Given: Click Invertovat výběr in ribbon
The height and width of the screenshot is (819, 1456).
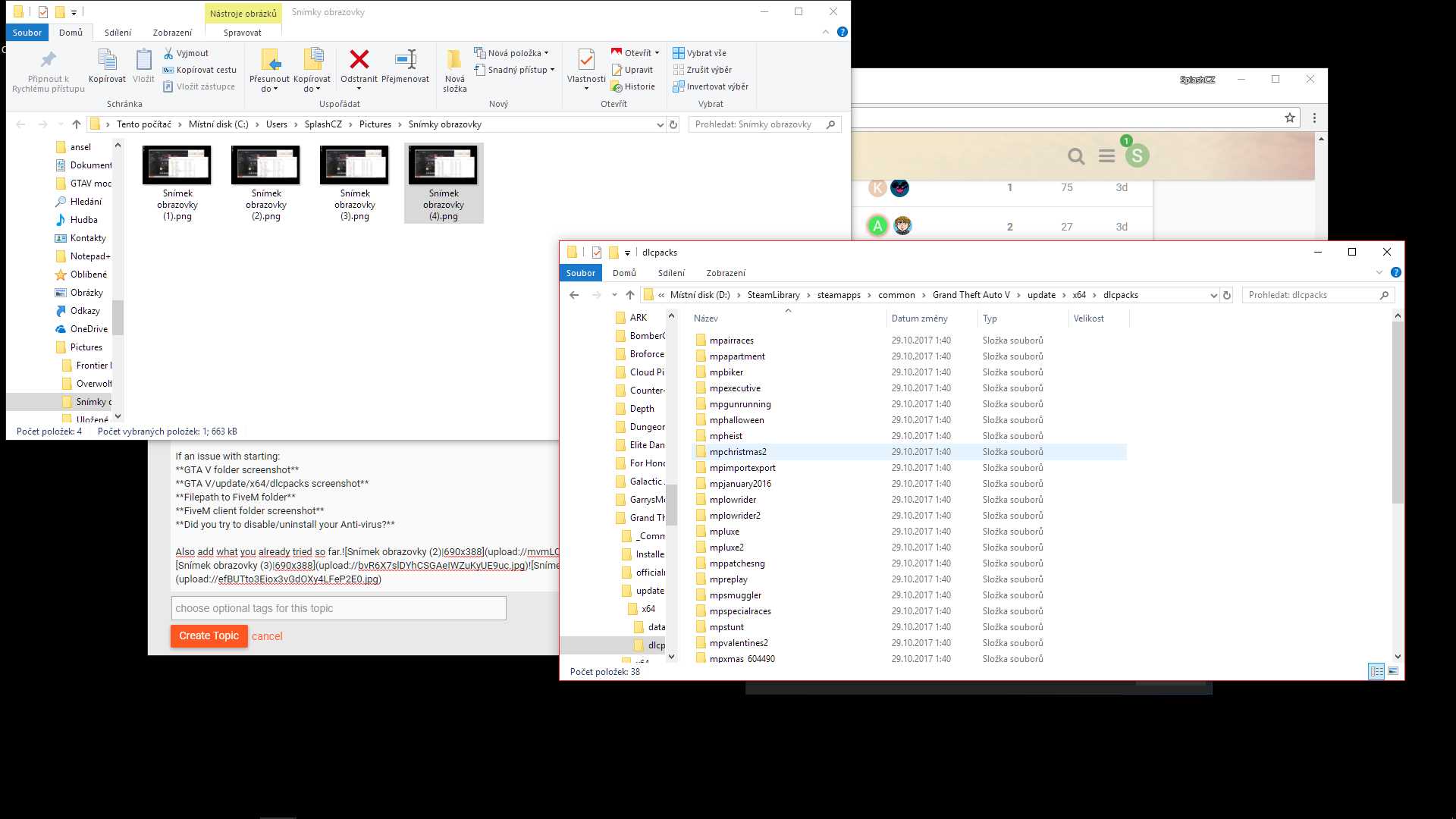Looking at the screenshot, I should click(x=711, y=86).
